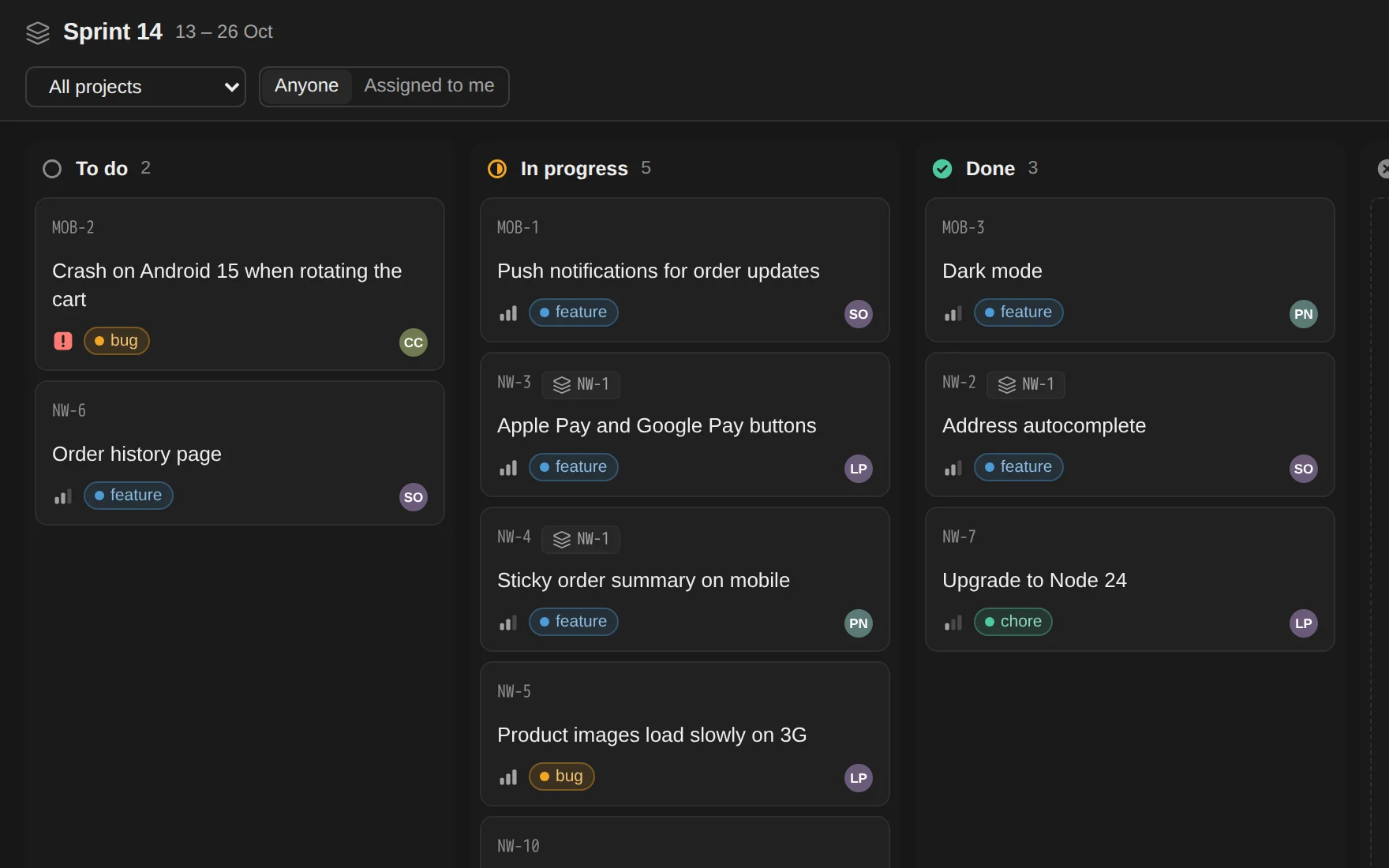This screenshot has width=1389, height=868.
Task: Click the Sprint 14 title
Action: pos(113,32)
